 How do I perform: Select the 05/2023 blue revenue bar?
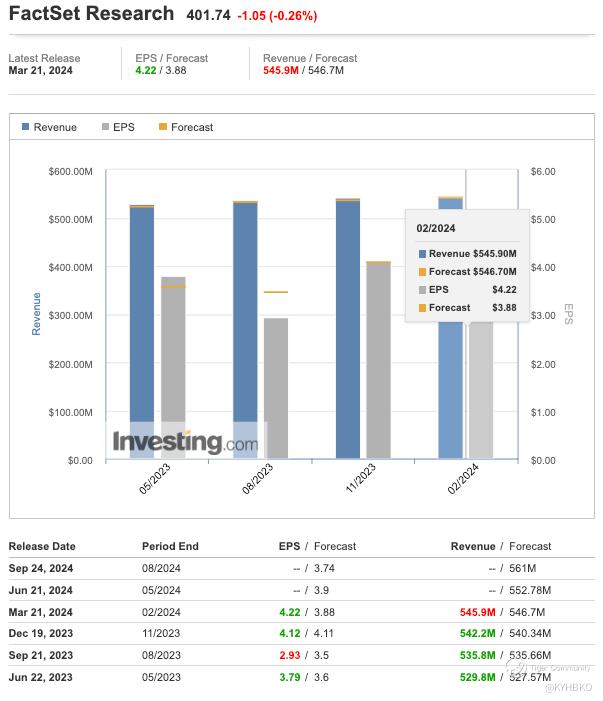pos(142,332)
